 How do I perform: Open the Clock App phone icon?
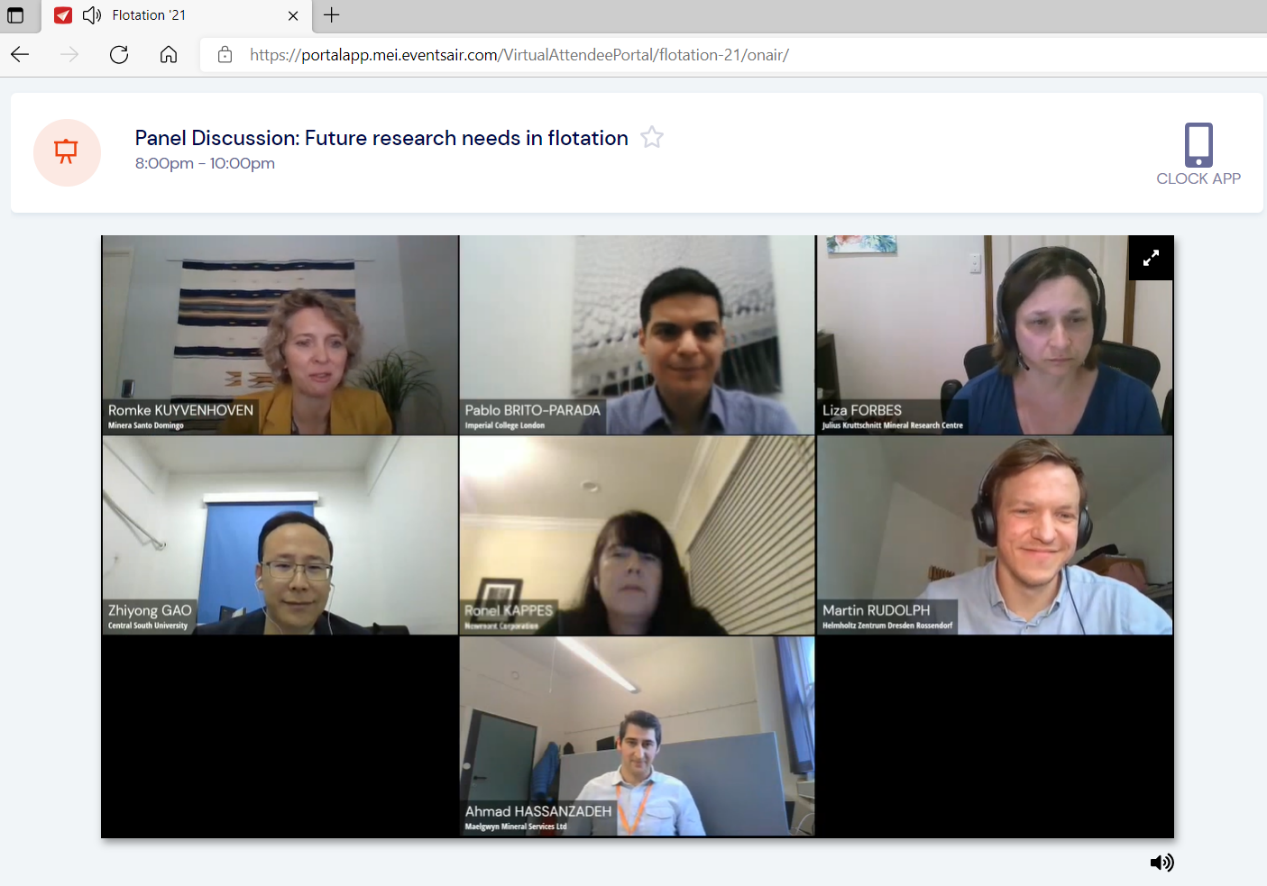coord(1198,145)
